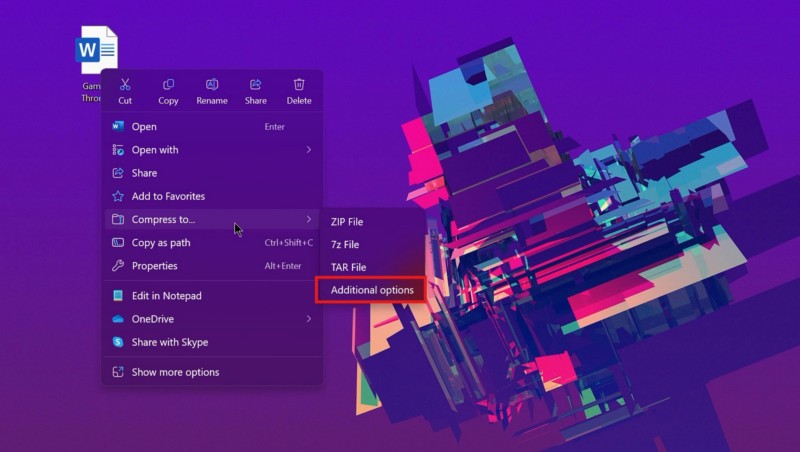Click the OneDrive cloud icon
The width and height of the screenshot is (800, 452).
(118, 319)
